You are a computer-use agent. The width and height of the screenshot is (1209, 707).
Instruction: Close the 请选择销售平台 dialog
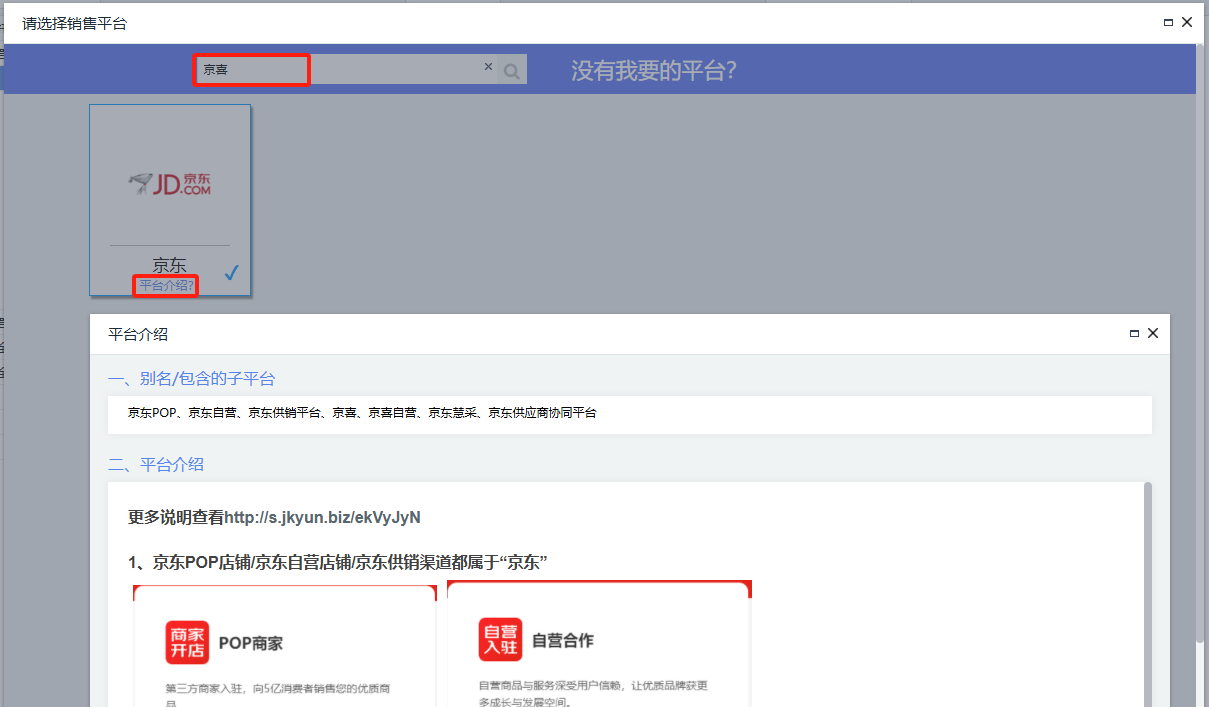pyautogui.click(x=1187, y=21)
